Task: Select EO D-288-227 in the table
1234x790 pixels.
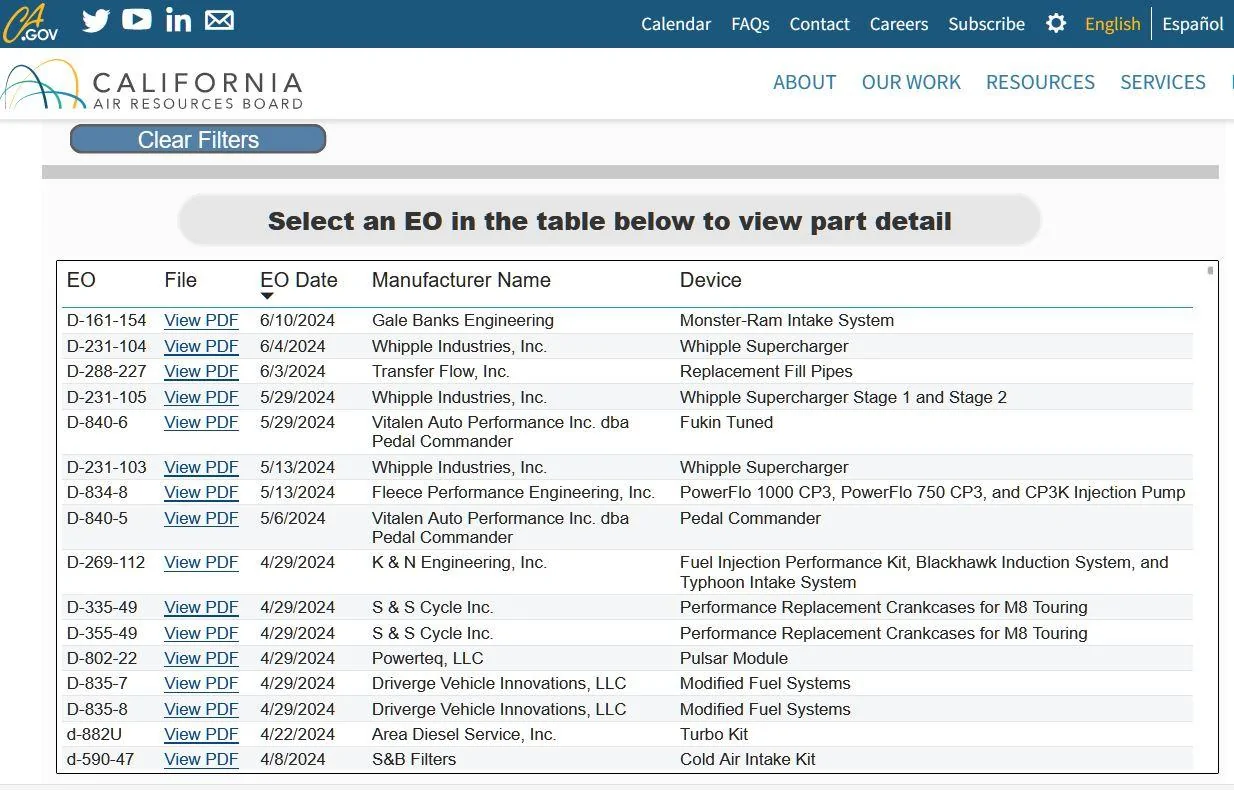Action: [x=106, y=371]
